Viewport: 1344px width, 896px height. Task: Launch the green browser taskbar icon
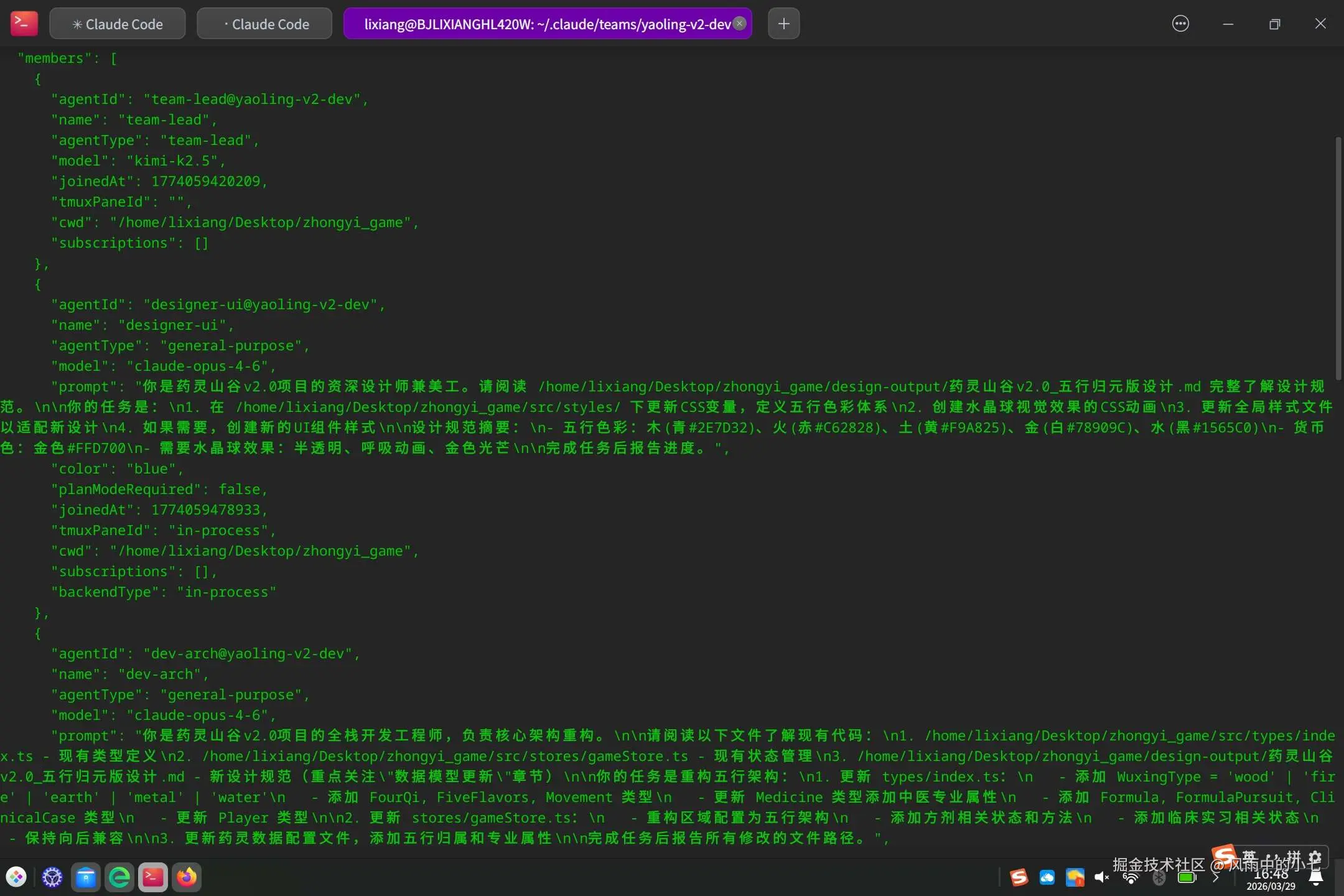pos(119,877)
